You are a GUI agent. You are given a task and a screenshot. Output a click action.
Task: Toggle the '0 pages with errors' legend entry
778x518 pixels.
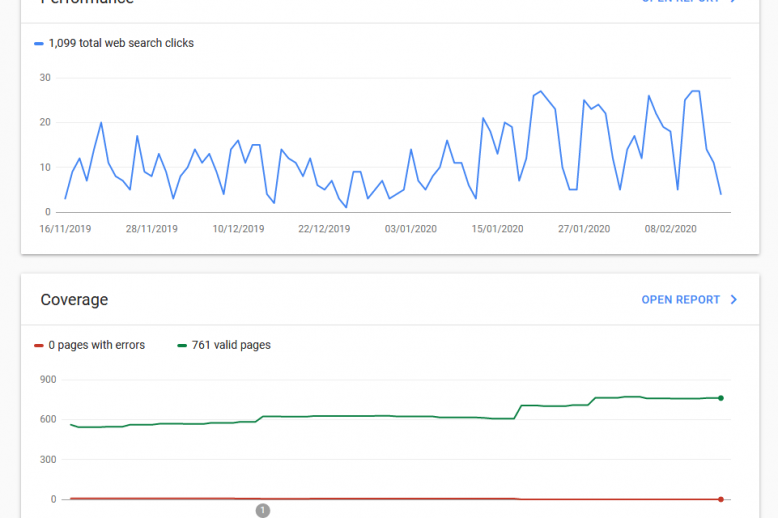(96, 346)
